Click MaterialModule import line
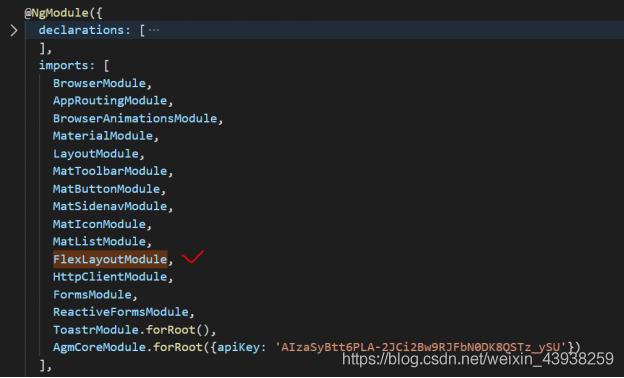624x378 pixels. click(103, 136)
